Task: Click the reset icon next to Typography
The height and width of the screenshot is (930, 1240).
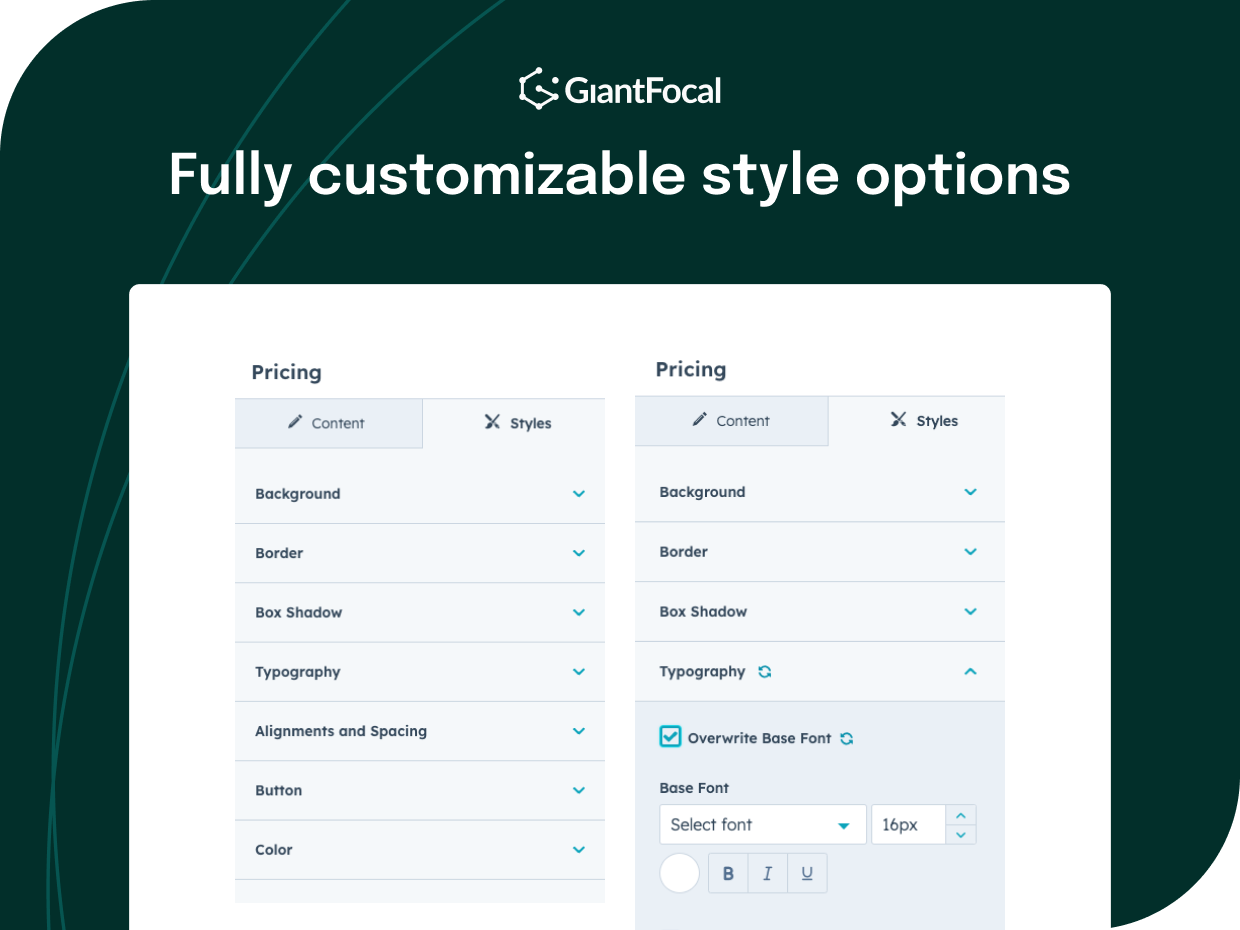Action: click(x=764, y=671)
